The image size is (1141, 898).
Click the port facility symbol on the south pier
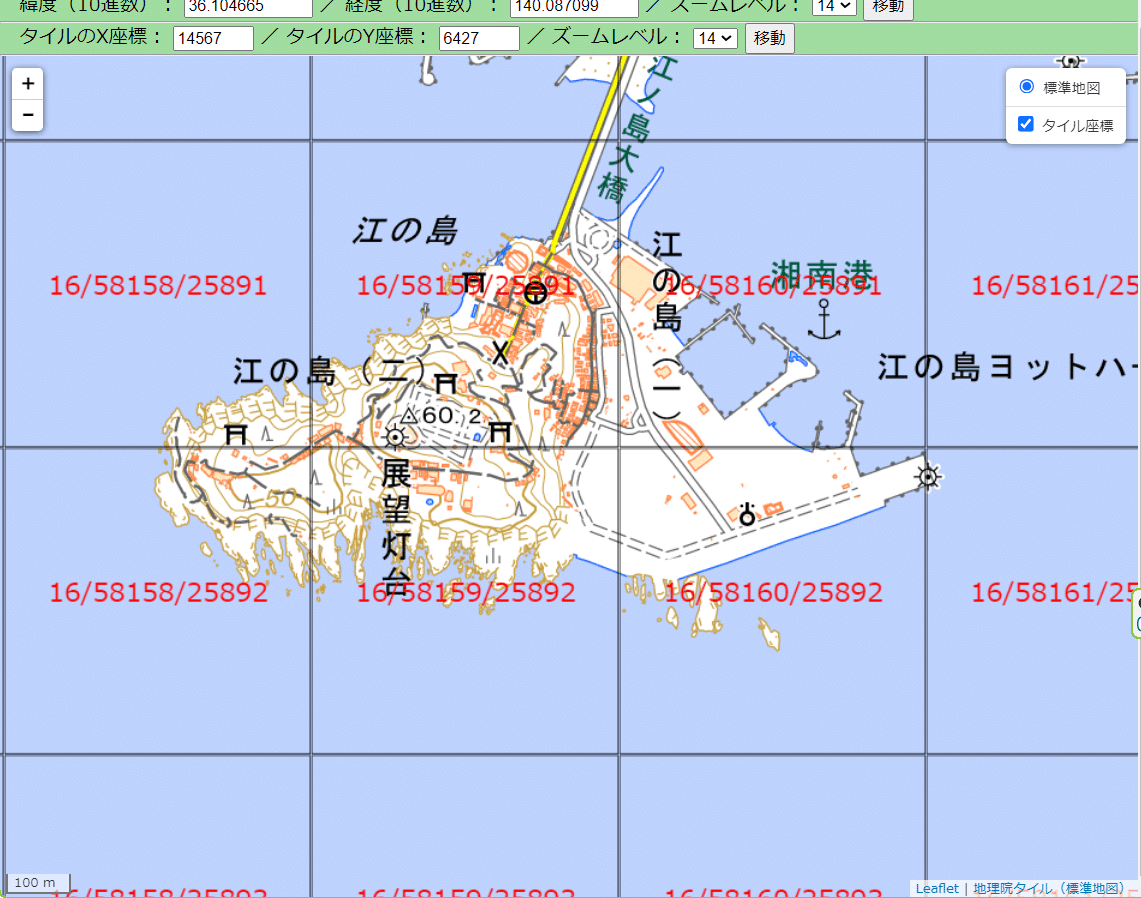(747, 515)
